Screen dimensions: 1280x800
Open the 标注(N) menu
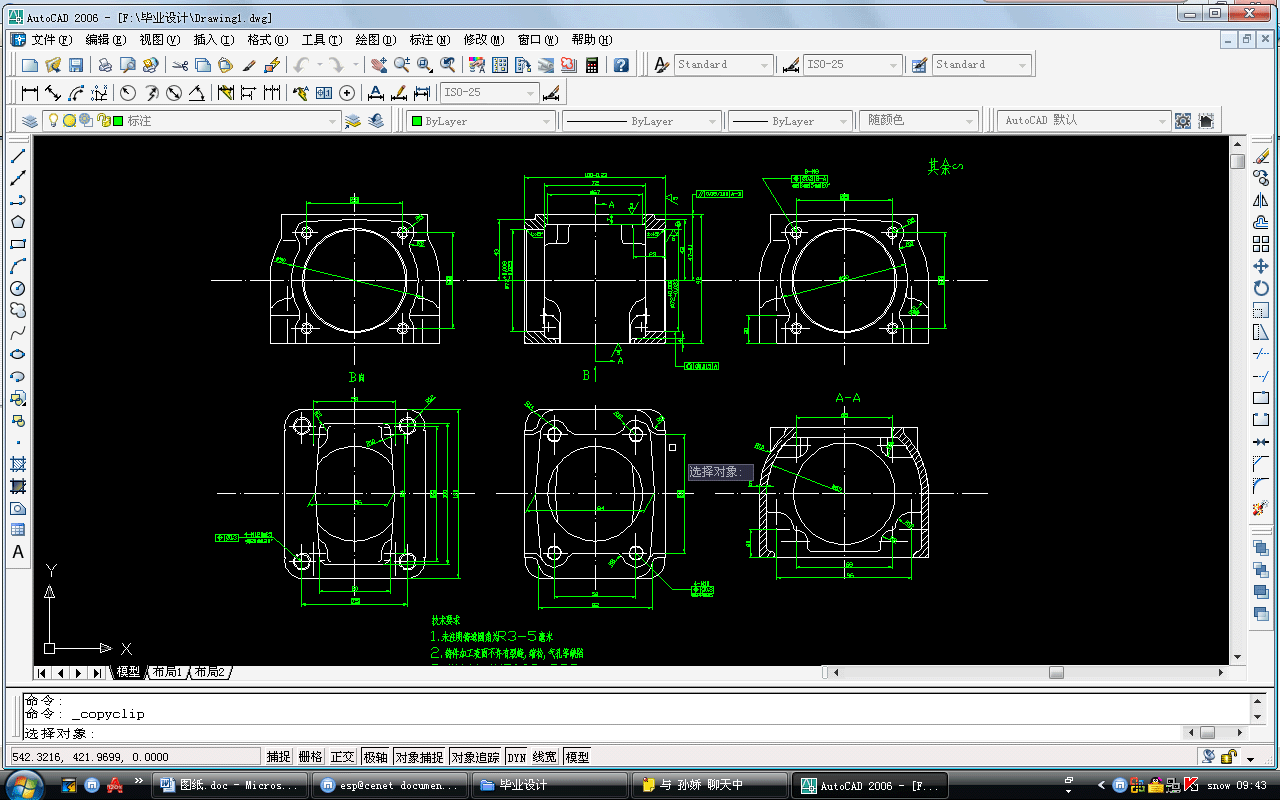pos(430,40)
